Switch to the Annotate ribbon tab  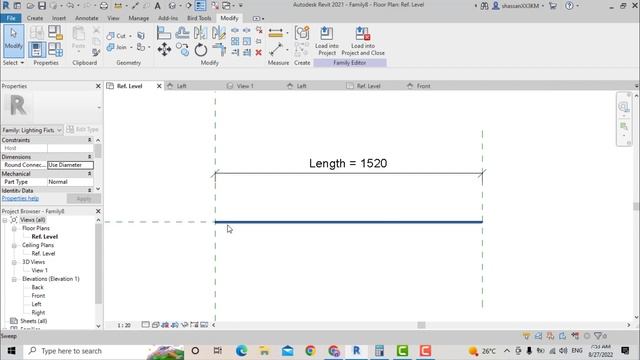87,18
